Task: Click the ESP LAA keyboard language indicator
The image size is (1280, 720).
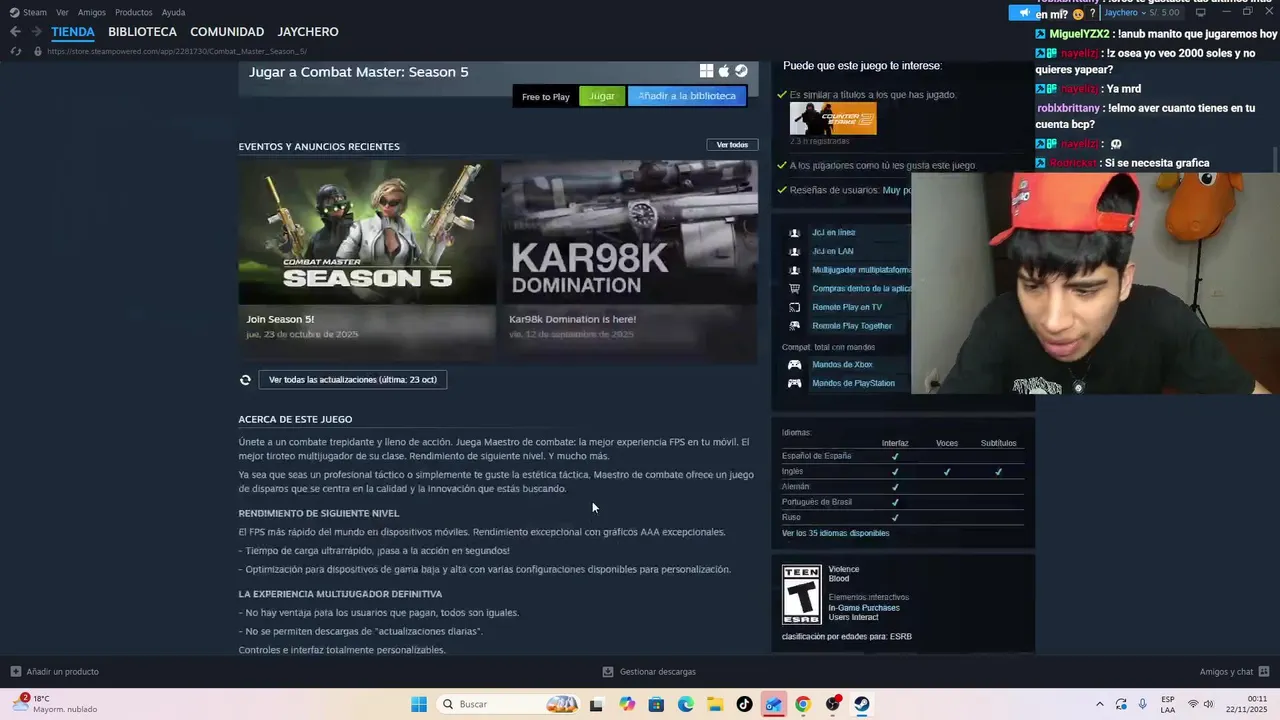Action: pos(1168,704)
